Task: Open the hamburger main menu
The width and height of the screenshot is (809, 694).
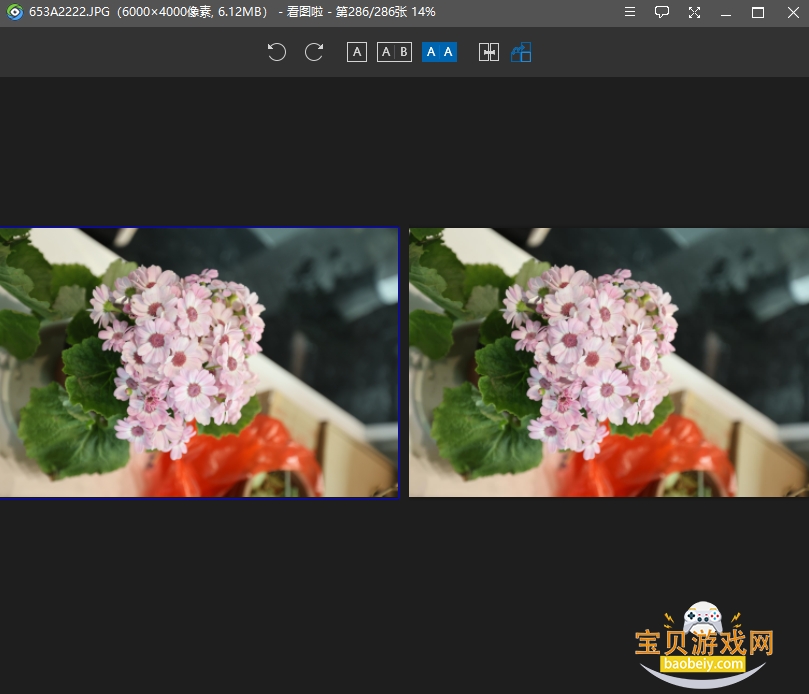Action: coord(629,12)
